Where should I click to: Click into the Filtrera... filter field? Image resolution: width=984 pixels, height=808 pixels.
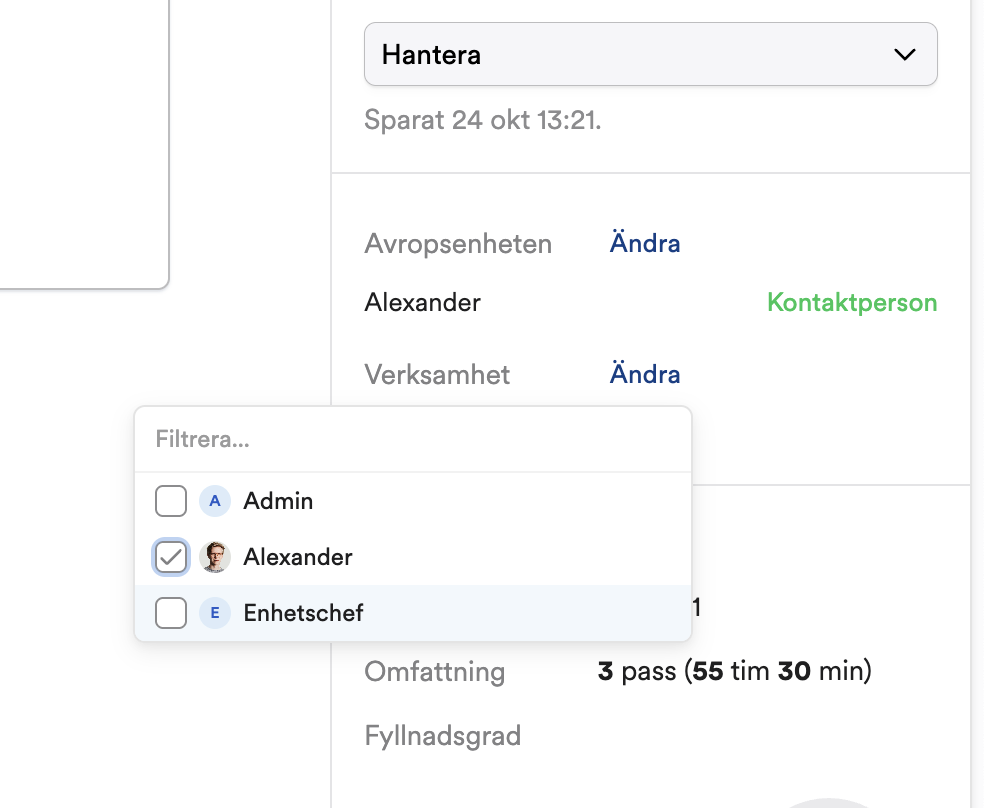[x=413, y=439]
